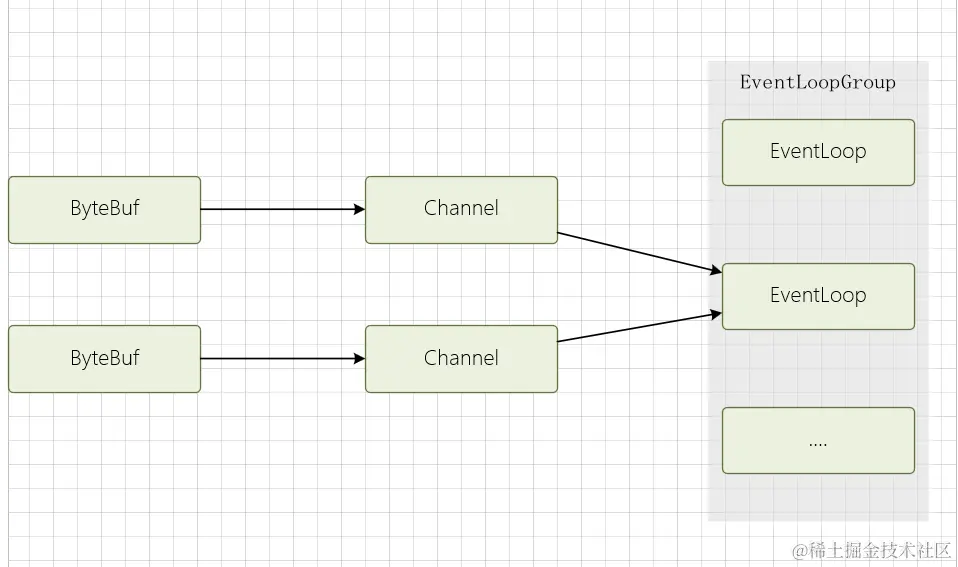Click the upper Channel box

[461, 210]
